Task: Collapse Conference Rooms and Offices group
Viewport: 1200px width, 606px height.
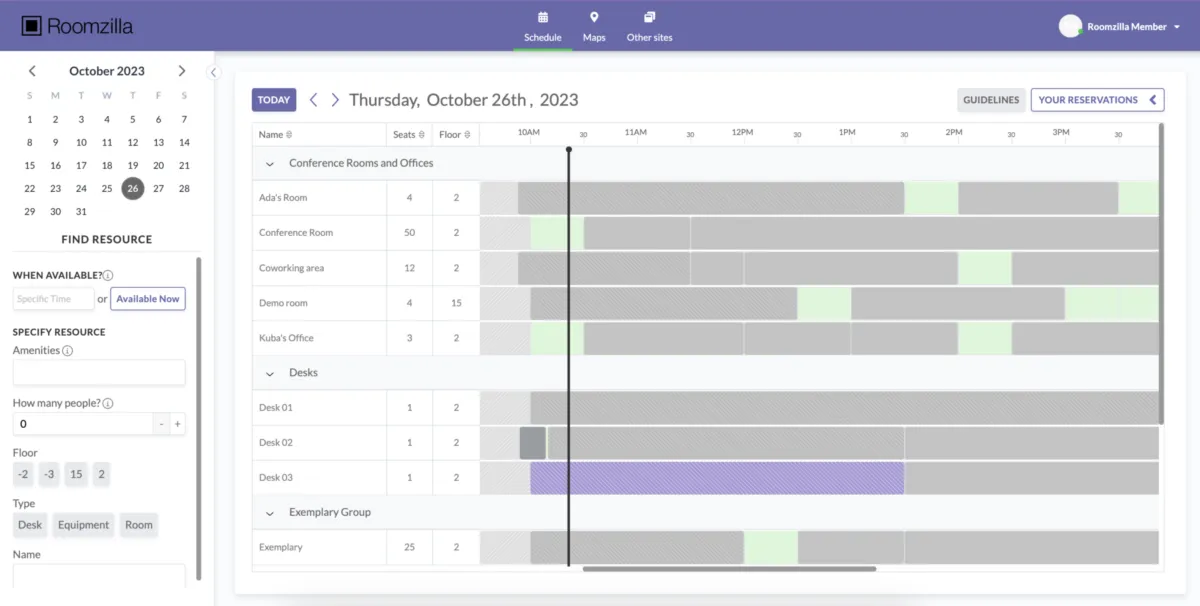Action: click(x=270, y=163)
